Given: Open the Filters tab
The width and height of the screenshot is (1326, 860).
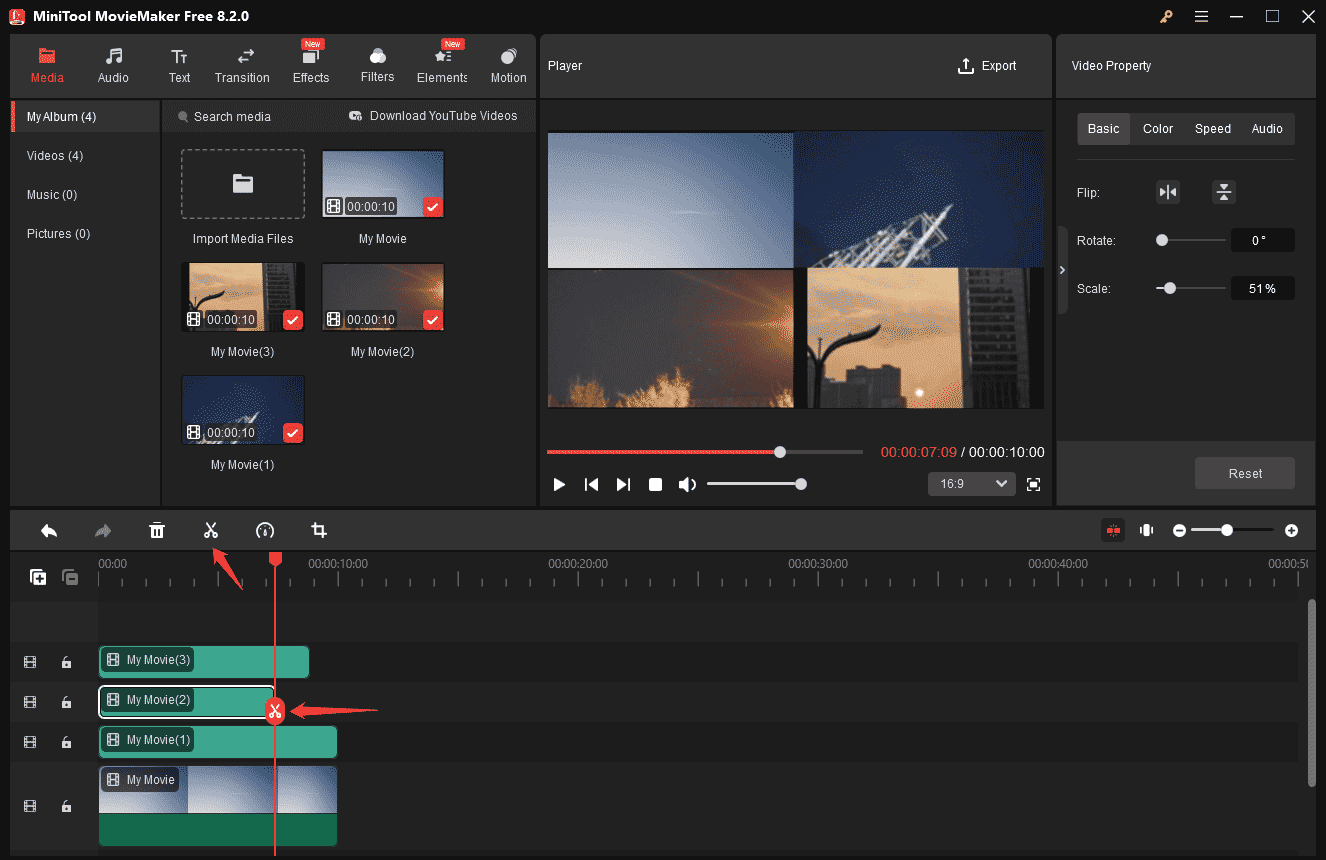Looking at the screenshot, I should pyautogui.click(x=377, y=65).
